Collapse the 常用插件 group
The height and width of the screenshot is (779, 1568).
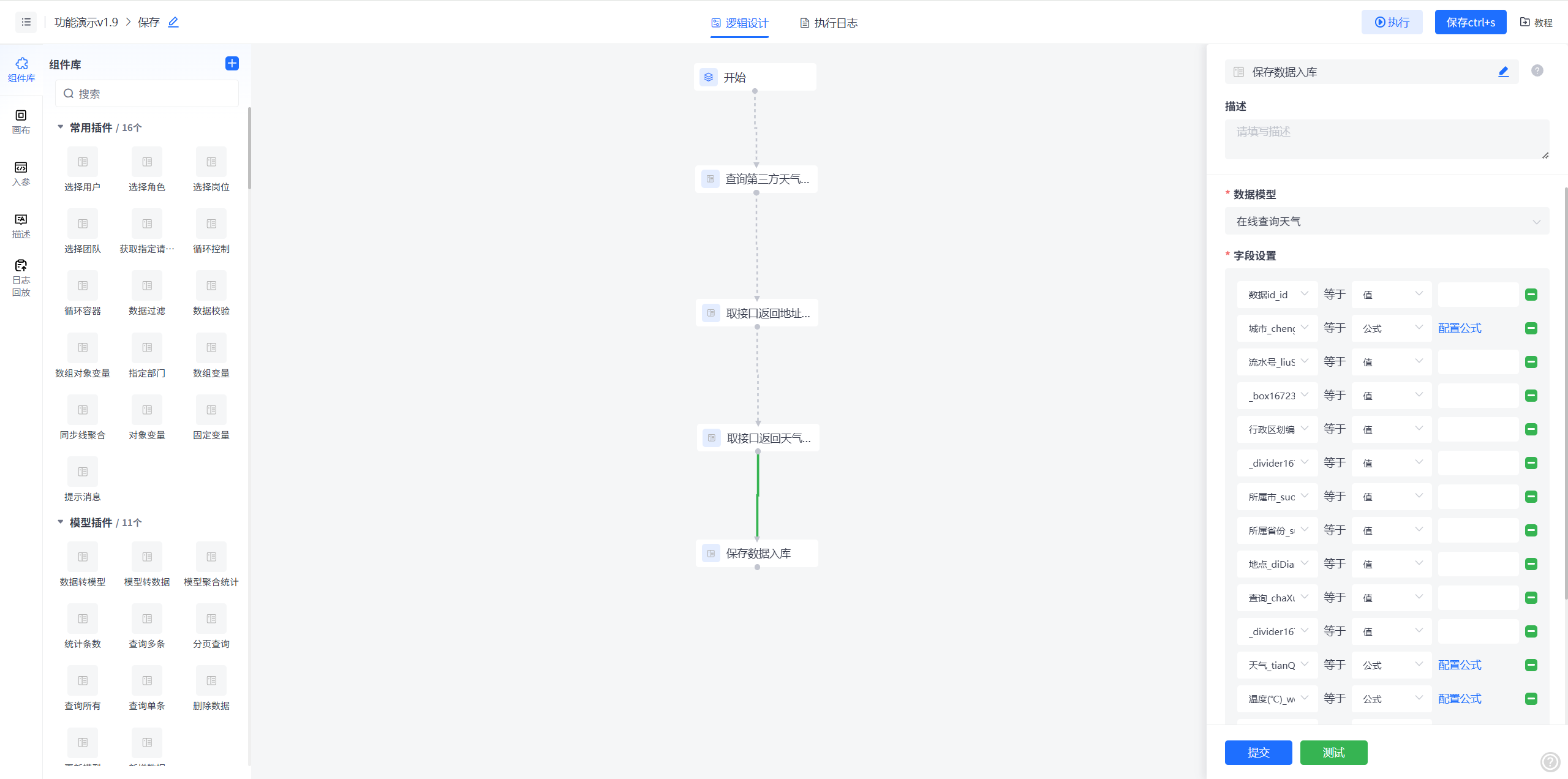61,127
